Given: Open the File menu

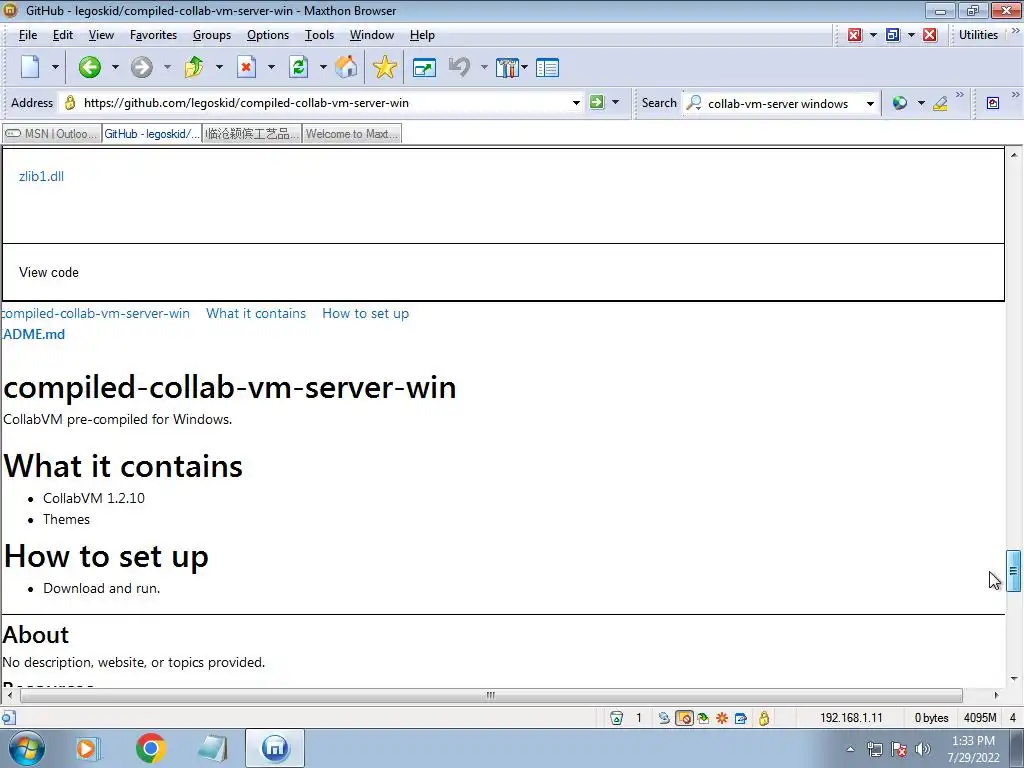Looking at the screenshot, I should coord(27,35).
